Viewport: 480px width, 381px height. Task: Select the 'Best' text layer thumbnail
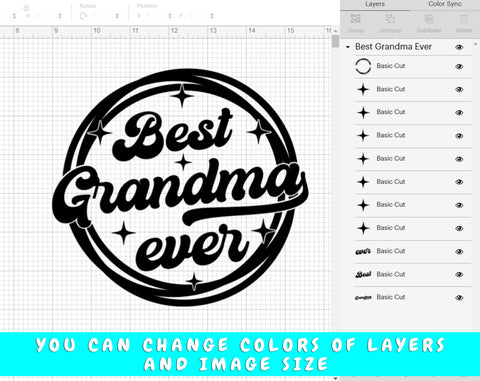click(x=363, y=274)
